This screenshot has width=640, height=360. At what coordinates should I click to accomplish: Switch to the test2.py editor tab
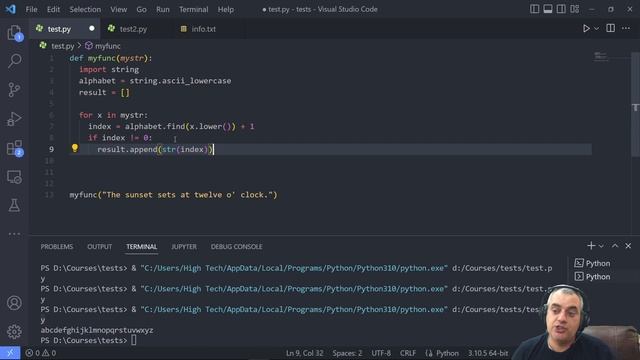133,29
